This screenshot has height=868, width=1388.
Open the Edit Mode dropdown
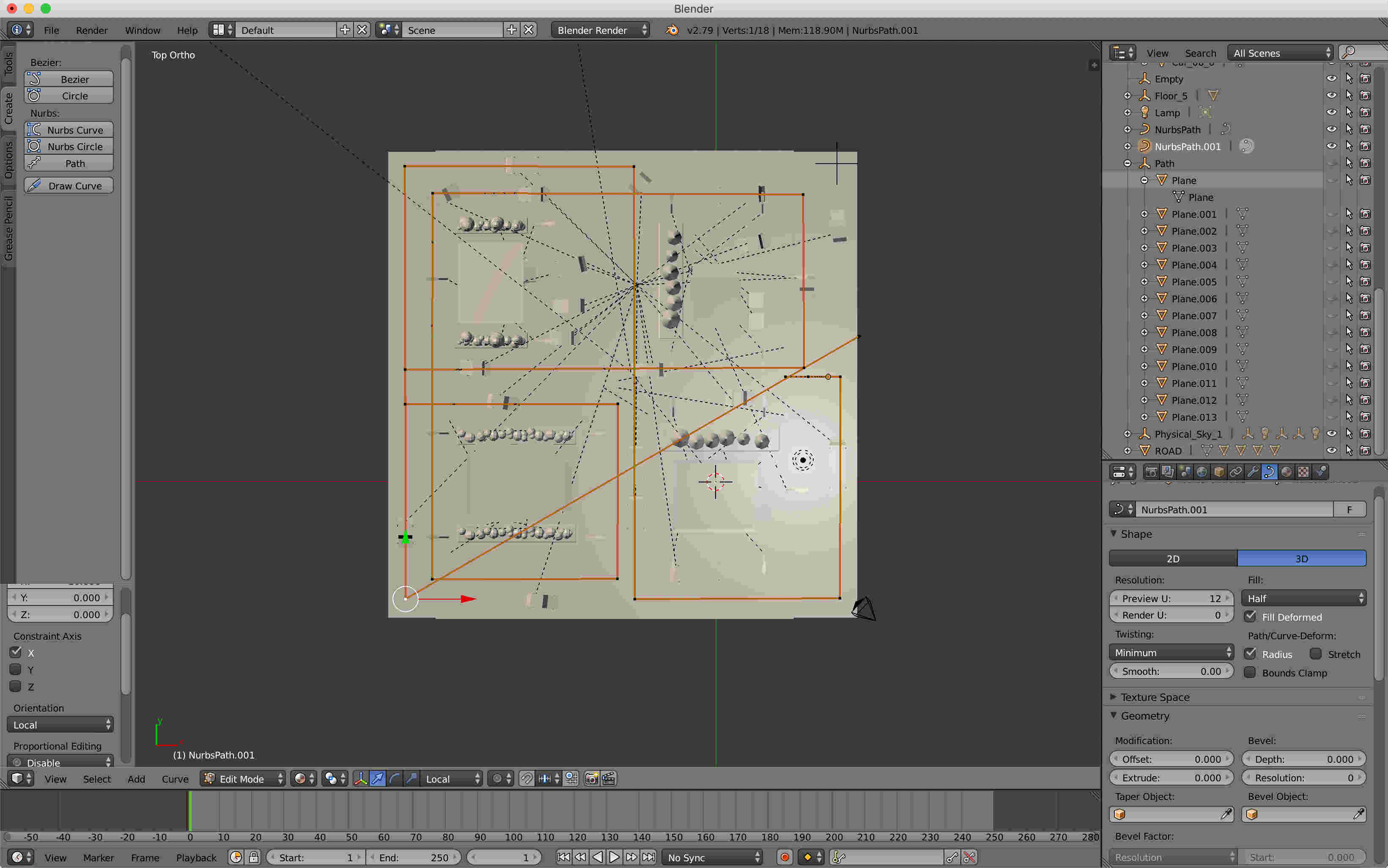pos(242,778)
